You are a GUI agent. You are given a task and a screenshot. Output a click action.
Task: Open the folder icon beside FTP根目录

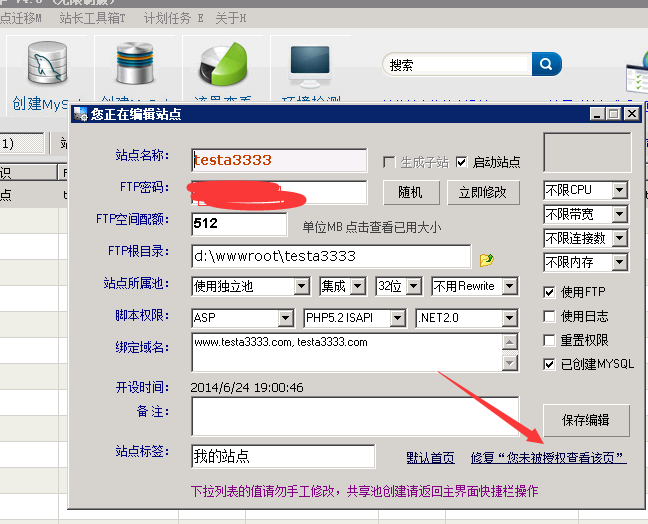487,259
